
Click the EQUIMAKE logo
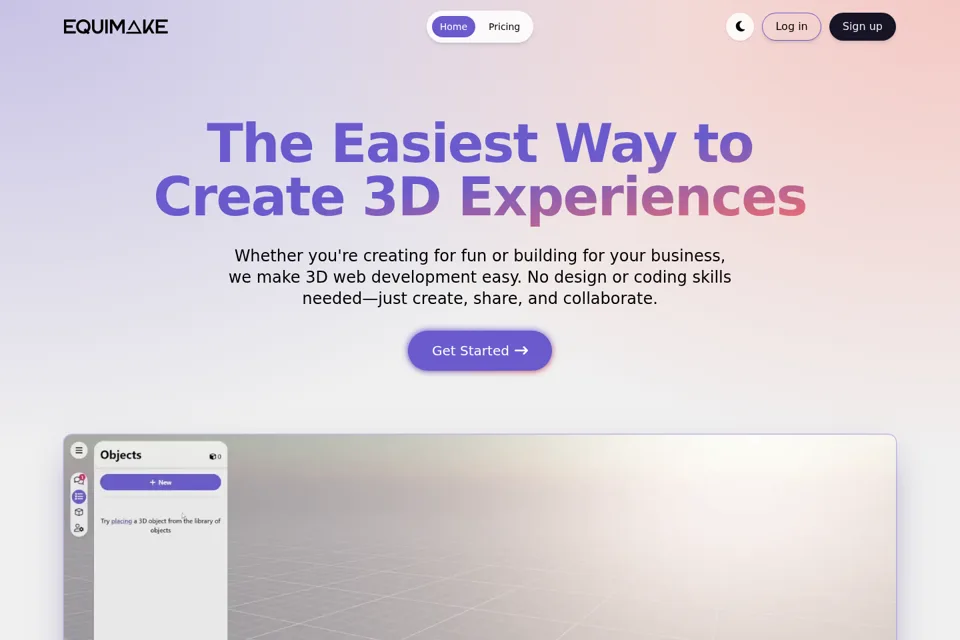tap(116, 26)
